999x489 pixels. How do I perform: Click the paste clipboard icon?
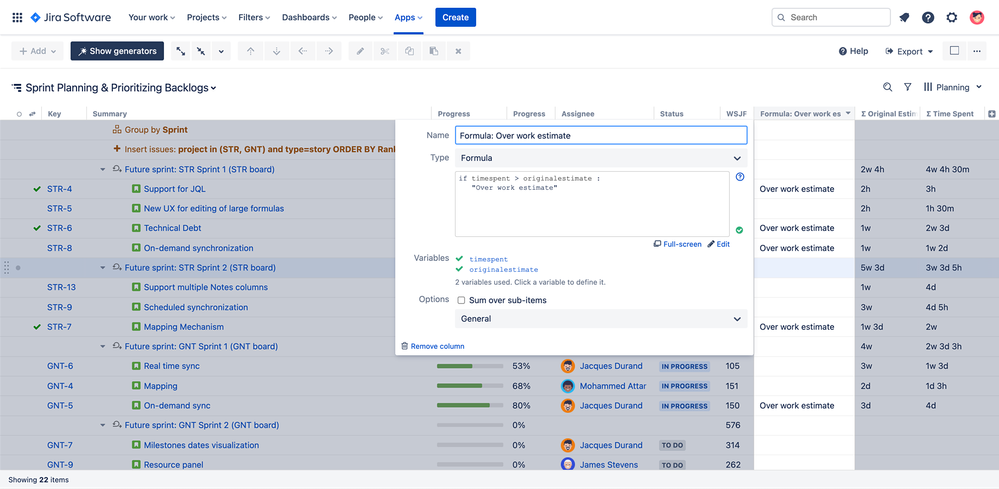pos(434,52)
